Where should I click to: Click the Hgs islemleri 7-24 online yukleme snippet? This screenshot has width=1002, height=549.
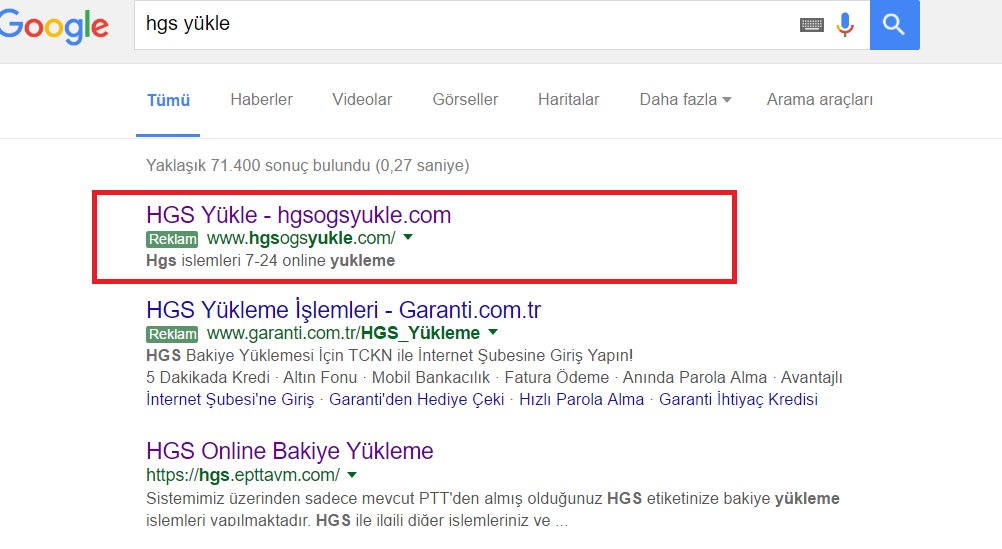pyautogui.click(x=270, y=261)
